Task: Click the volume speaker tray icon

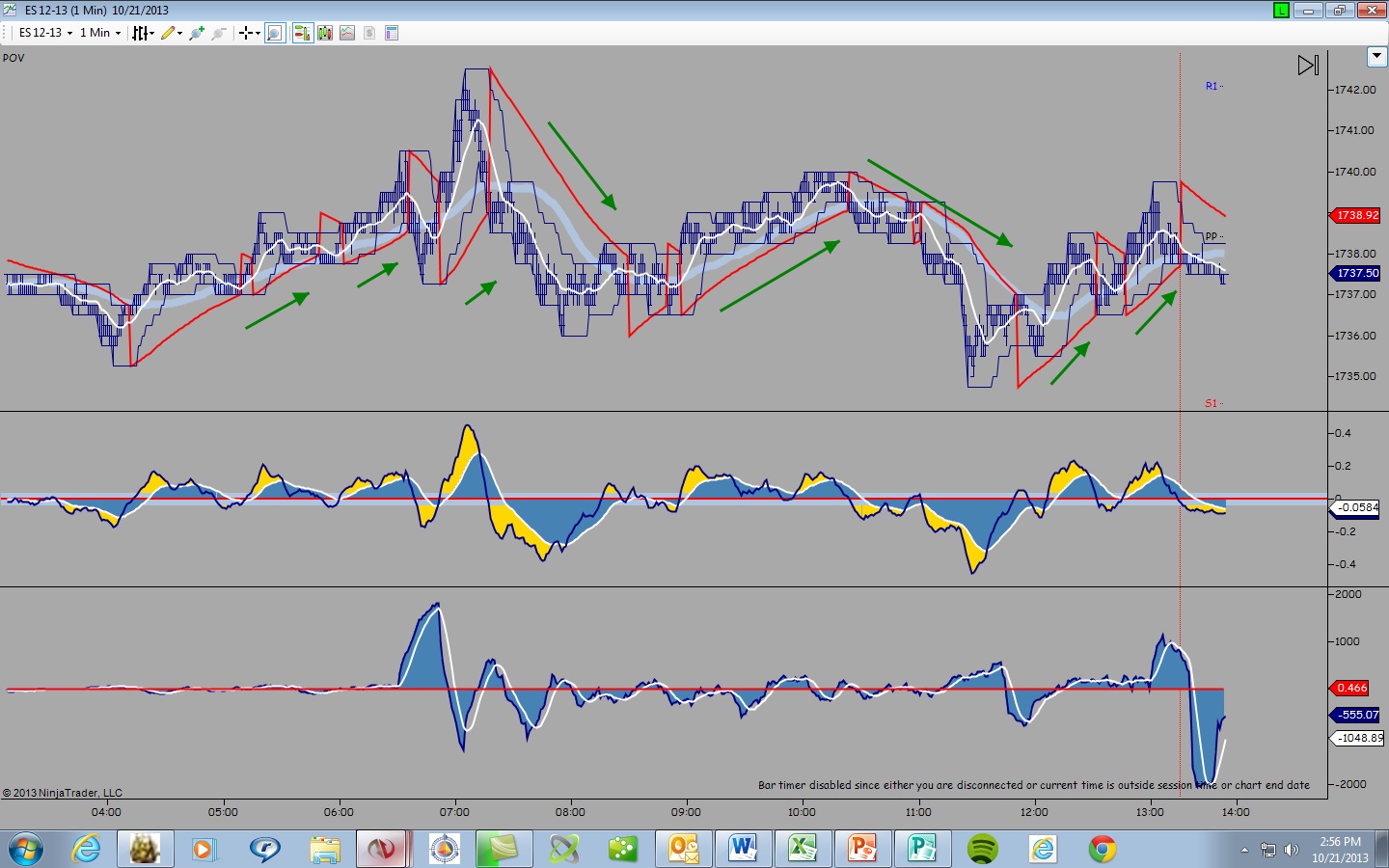Action: coord(1292,850)
